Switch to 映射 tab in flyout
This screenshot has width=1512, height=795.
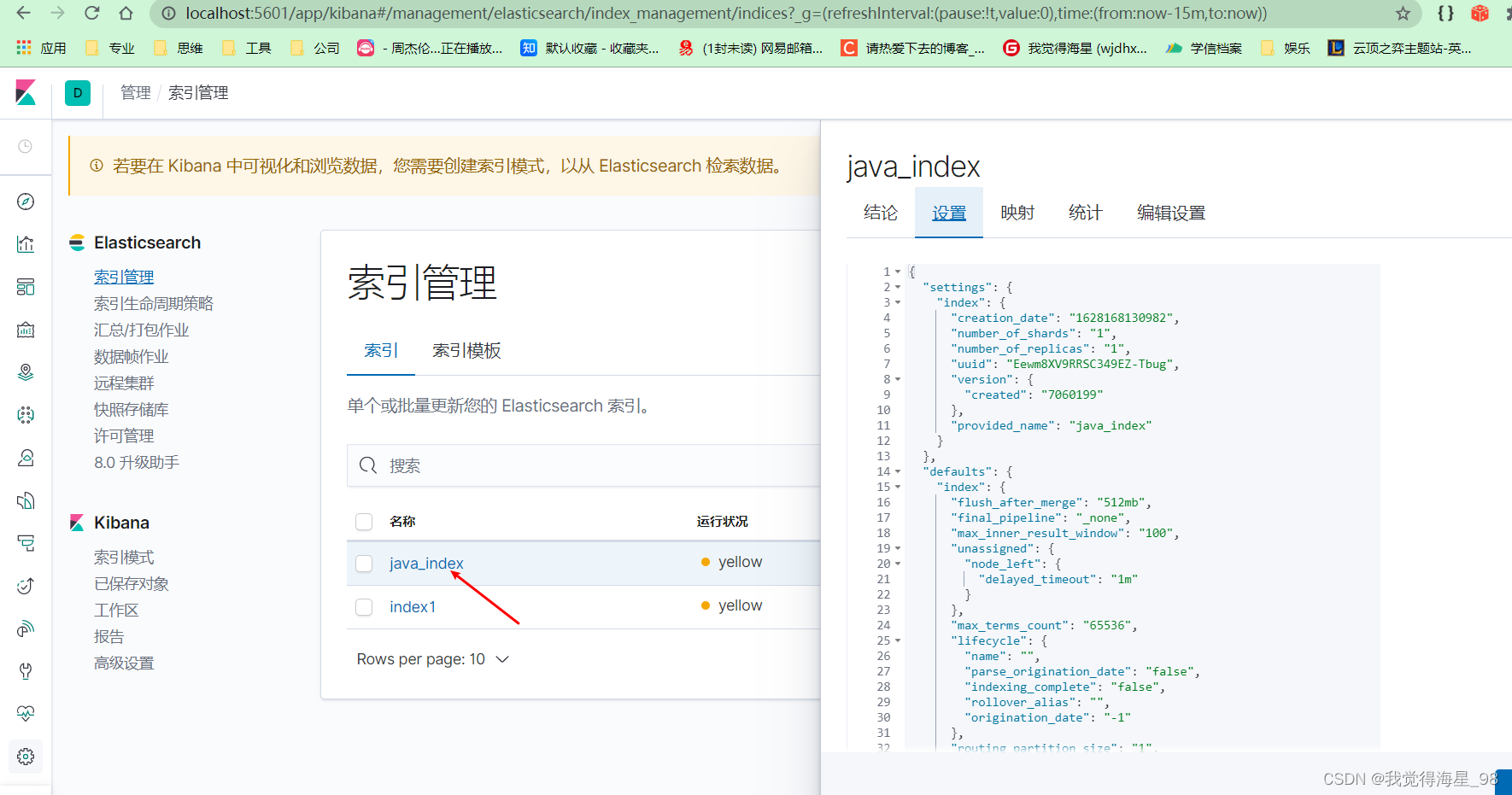pyautogui.click(x=1017, y=213)
